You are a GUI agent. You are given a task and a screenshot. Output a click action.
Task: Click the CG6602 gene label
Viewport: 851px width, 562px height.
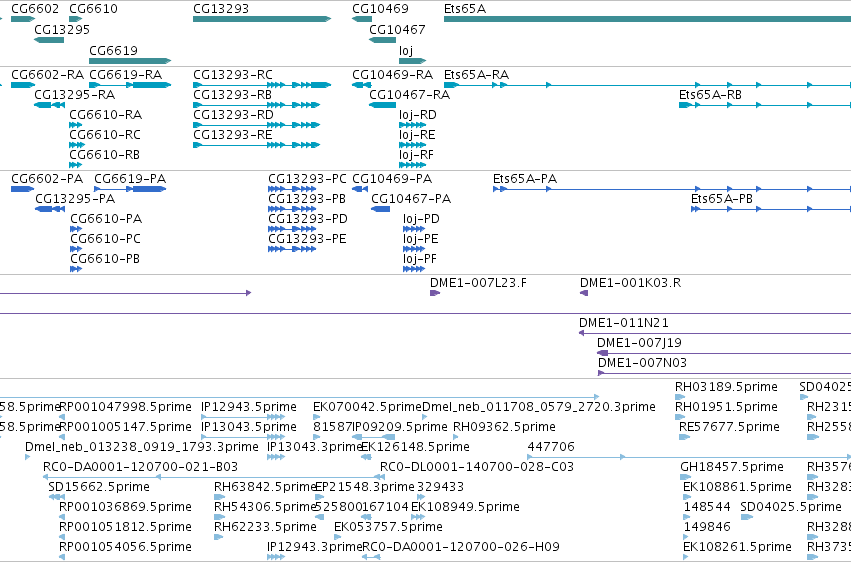[x=35, y=9]
